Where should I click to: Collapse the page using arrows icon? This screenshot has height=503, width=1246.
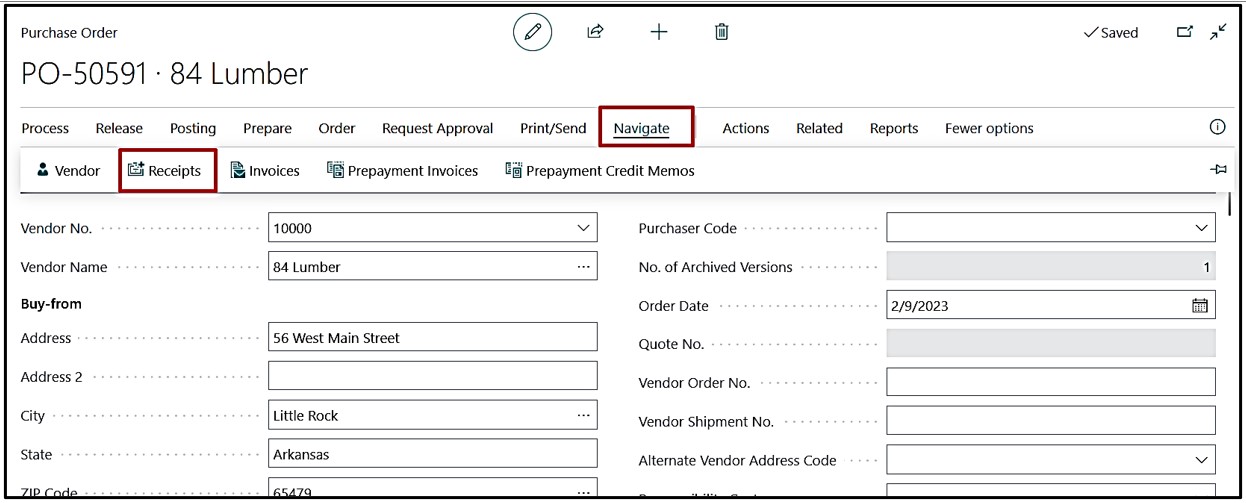point(1217,32)
